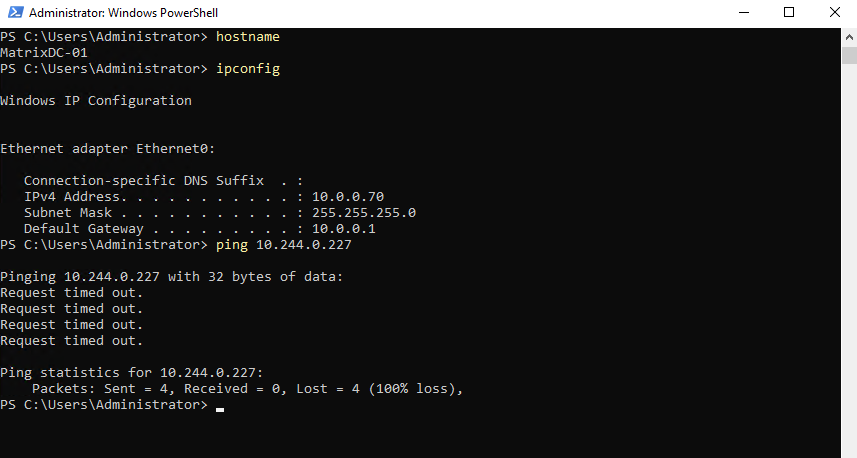857x458 pixels.
Task: Click the packets sent and lost statistics line
Action: pos(250,389)
